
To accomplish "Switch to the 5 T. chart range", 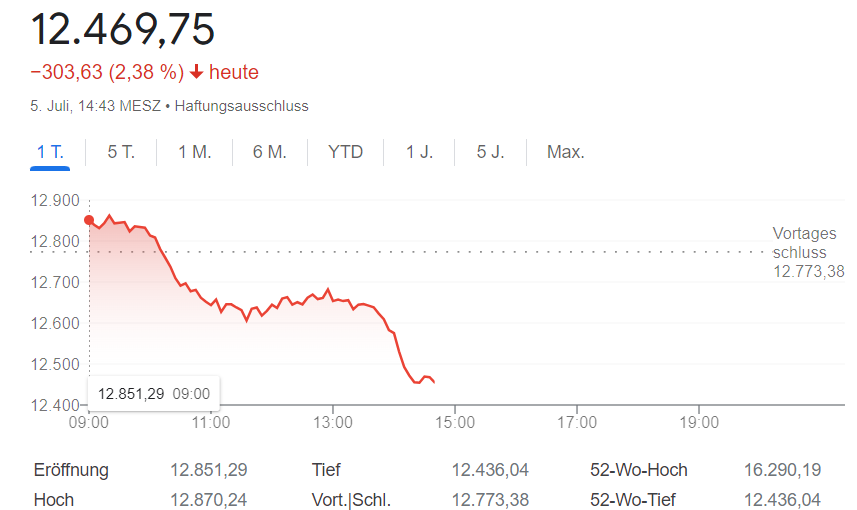I will pyautogui.click(x=121, y=152).
